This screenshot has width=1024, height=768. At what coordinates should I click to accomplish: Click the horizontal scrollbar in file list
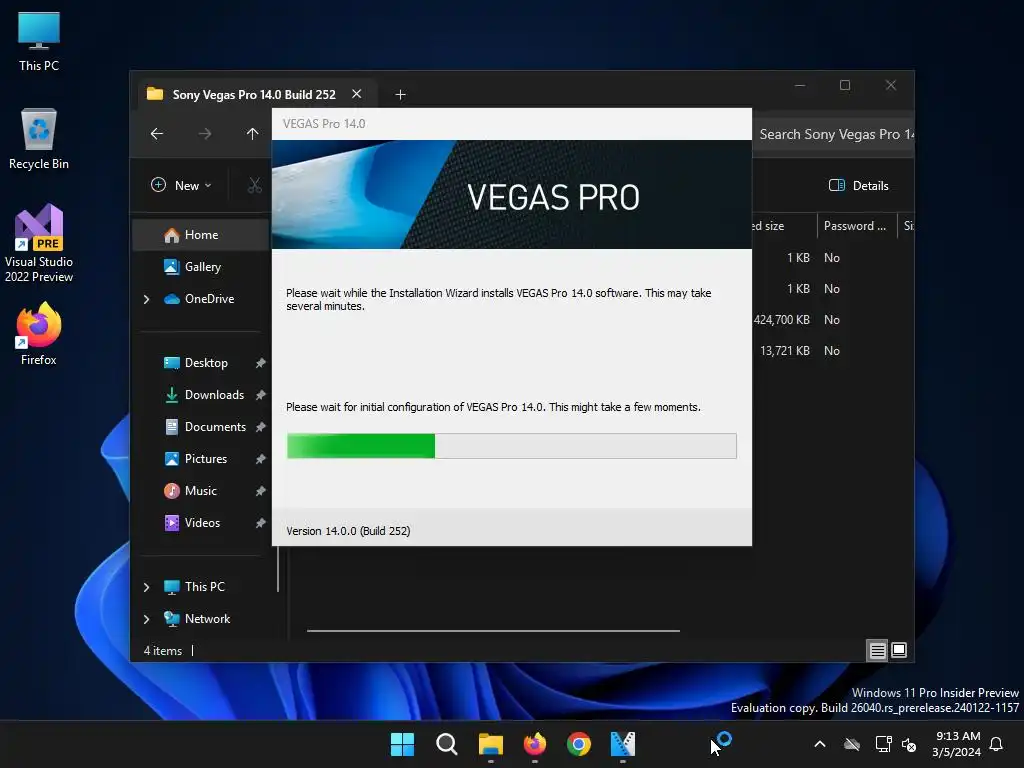coord(493,631)
